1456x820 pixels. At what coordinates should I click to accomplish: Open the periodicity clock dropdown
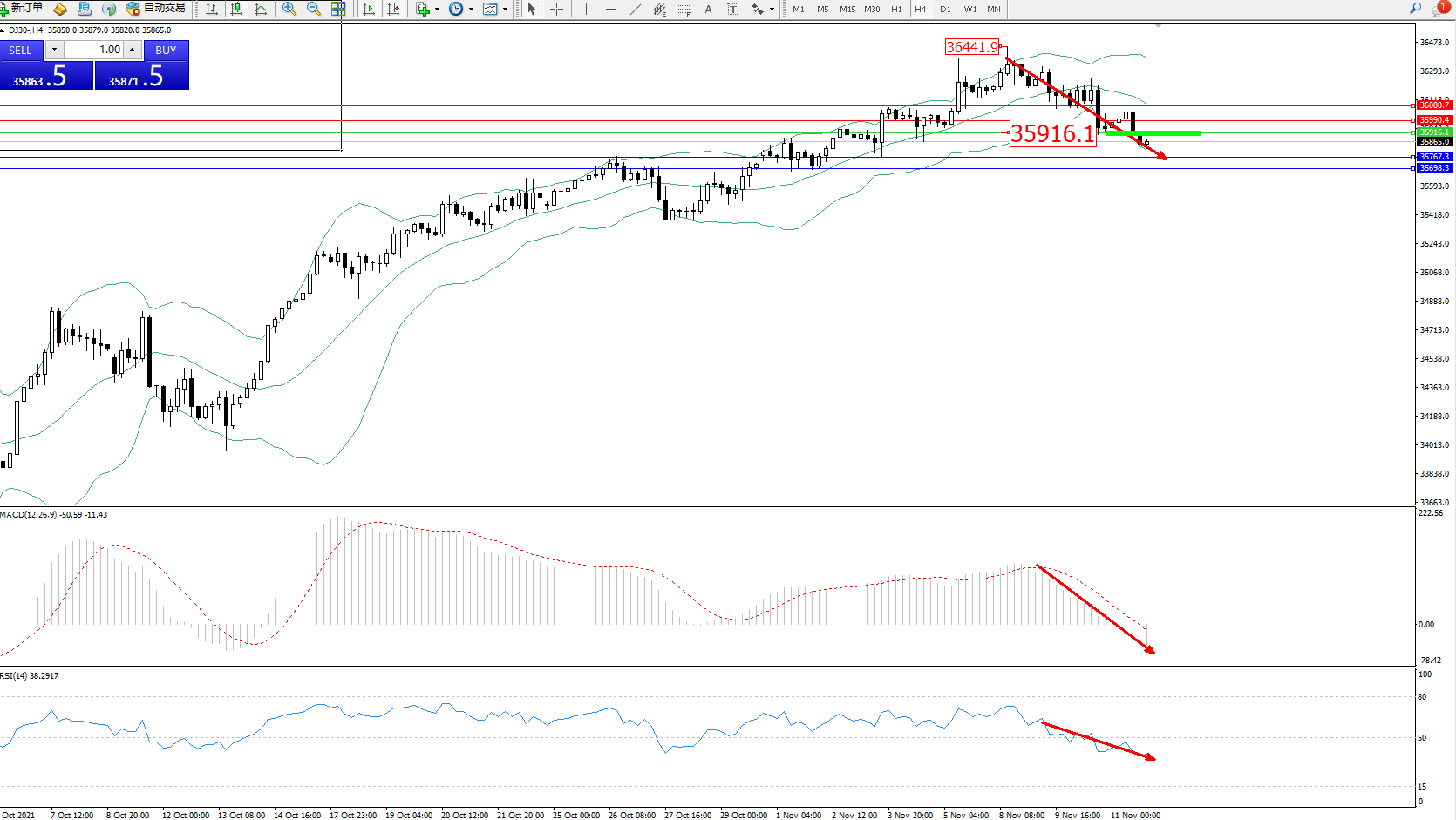point(471,9)
